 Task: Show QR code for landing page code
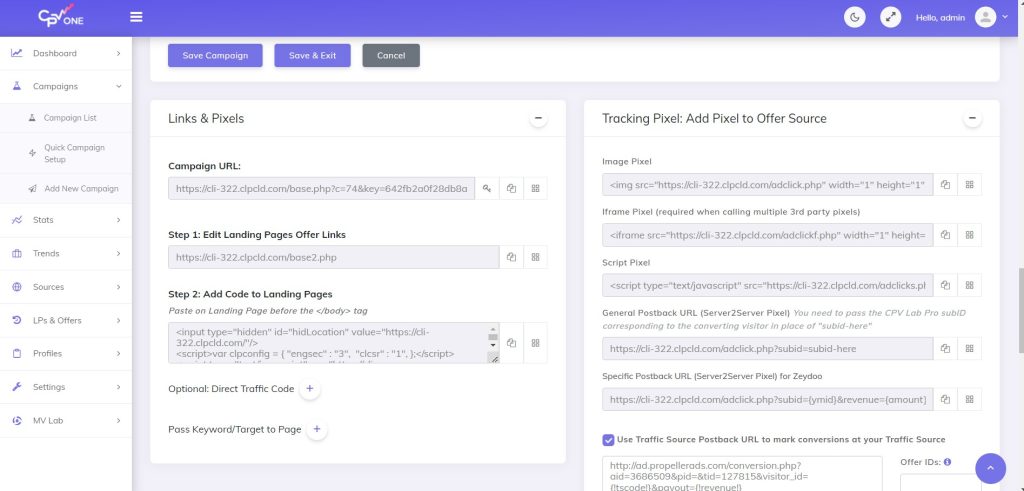pos(536,343)
